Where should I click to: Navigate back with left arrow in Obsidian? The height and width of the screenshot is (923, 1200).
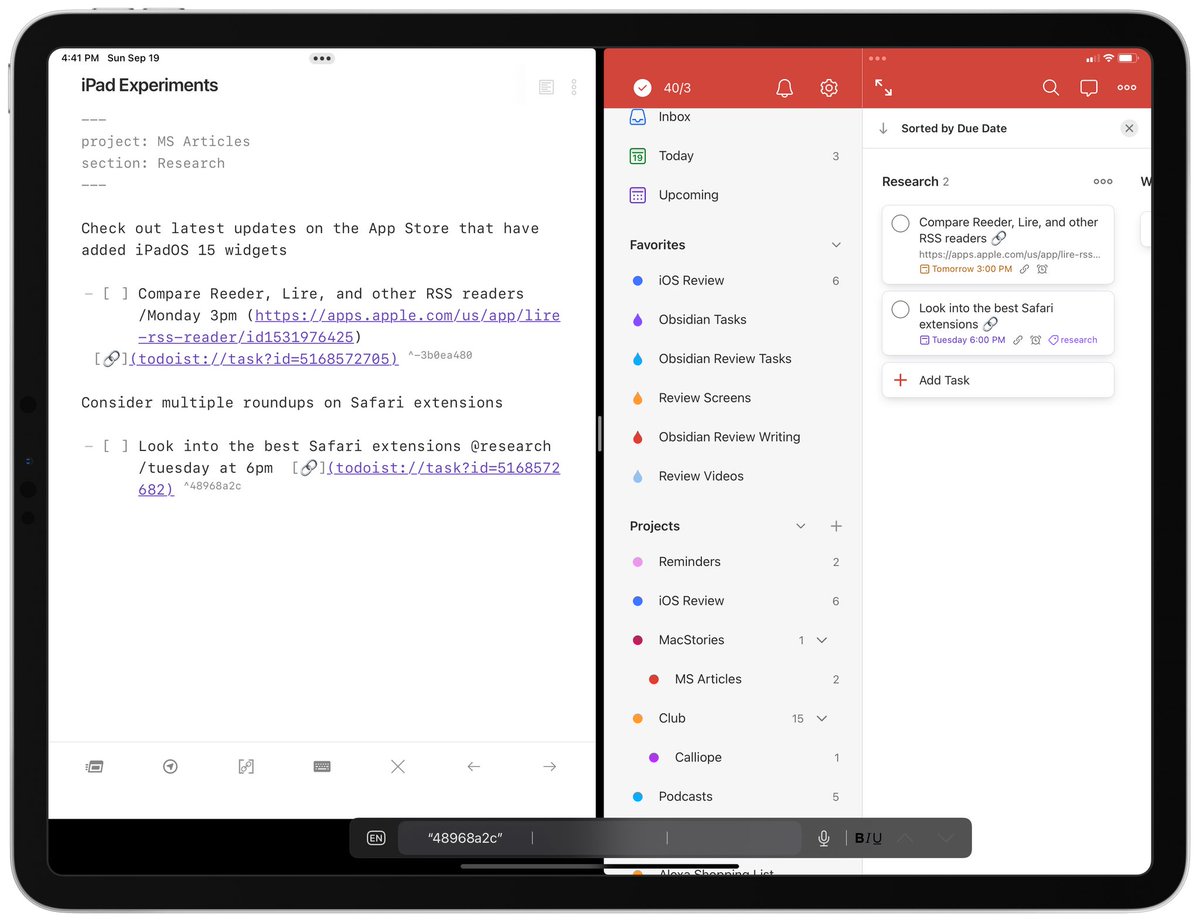tap(474, 766)
